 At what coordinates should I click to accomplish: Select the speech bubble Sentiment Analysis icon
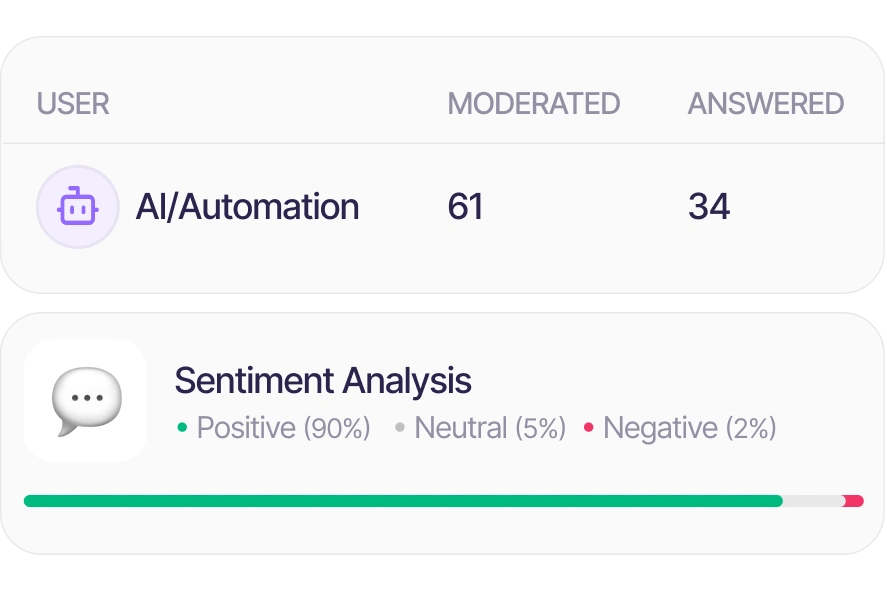86,400
